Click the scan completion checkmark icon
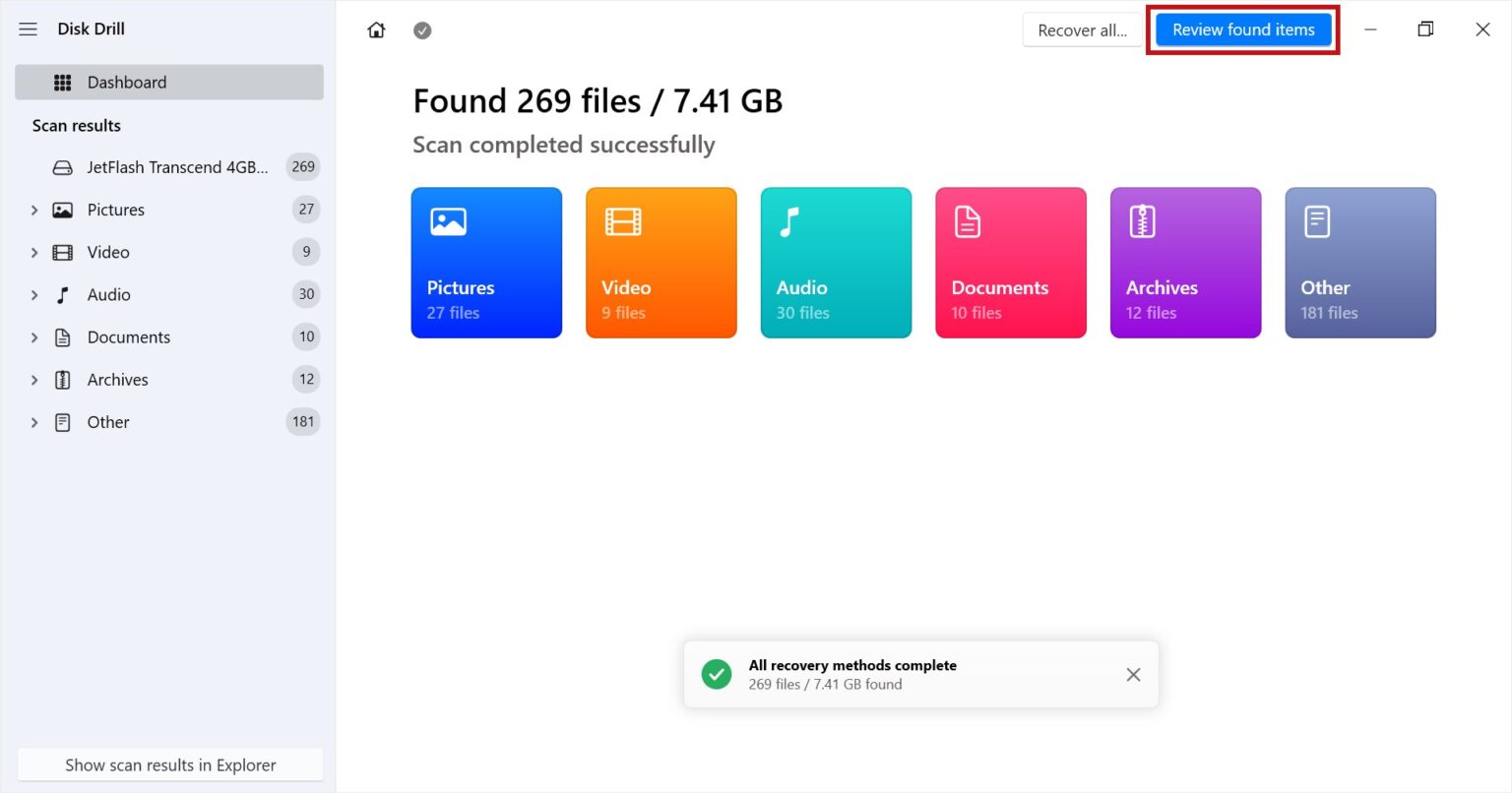1512x793 pixels. tap(422, 30)
